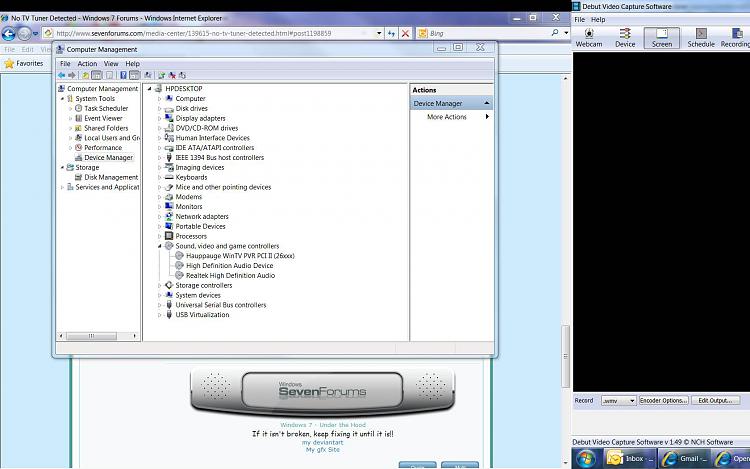Click the Internet Explorer Back button
This screenshot has width=750, height=469.
click(9, 33)
